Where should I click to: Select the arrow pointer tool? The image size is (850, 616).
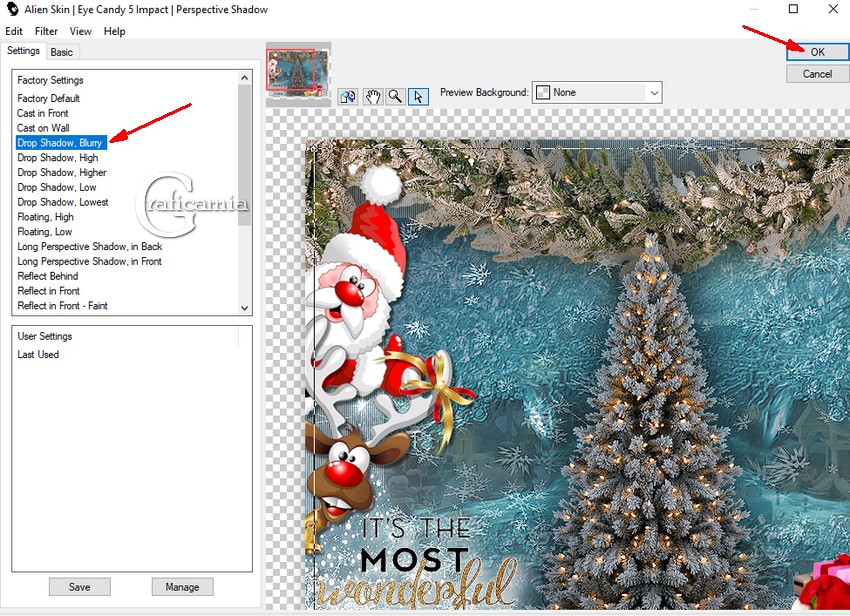418,97
